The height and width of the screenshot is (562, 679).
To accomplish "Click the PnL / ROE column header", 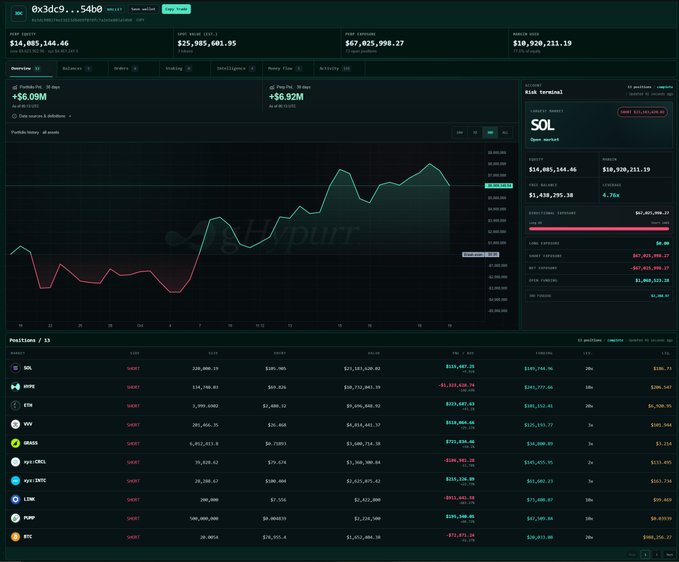I will pyautogui.click(x=463, y=353).
